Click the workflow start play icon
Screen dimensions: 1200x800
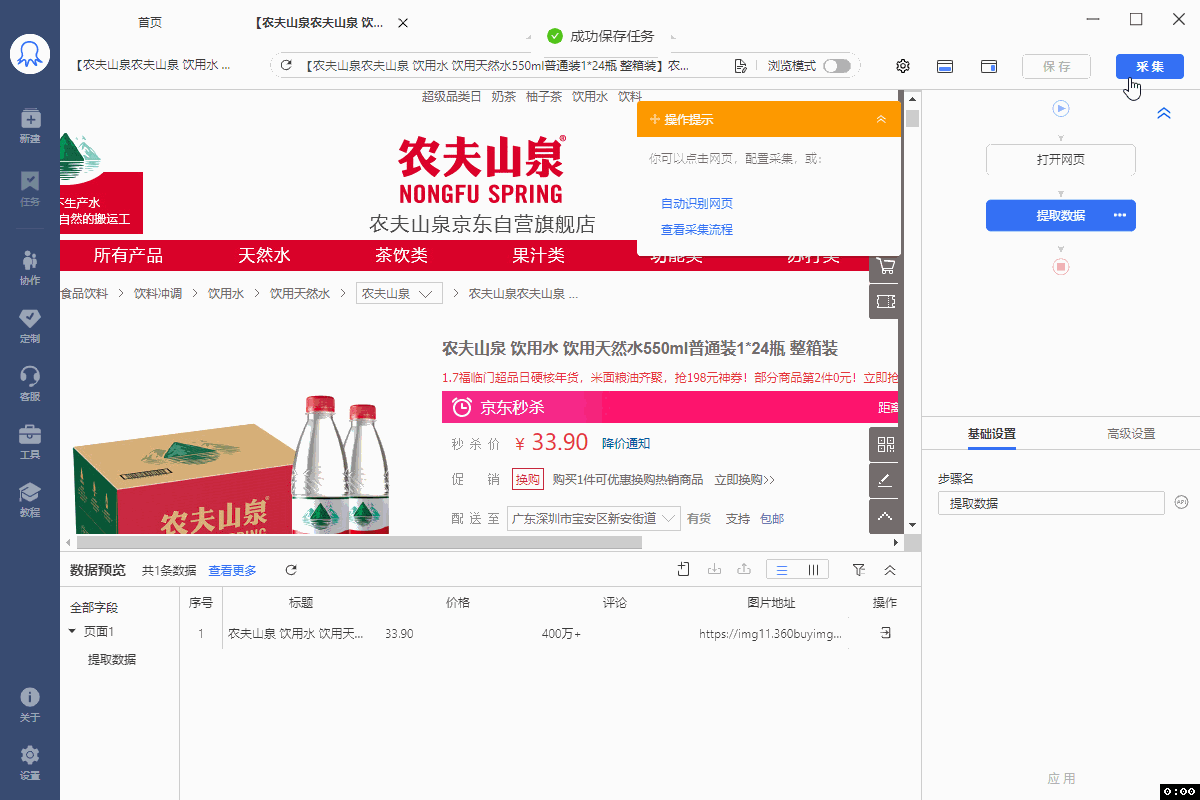1061,108
